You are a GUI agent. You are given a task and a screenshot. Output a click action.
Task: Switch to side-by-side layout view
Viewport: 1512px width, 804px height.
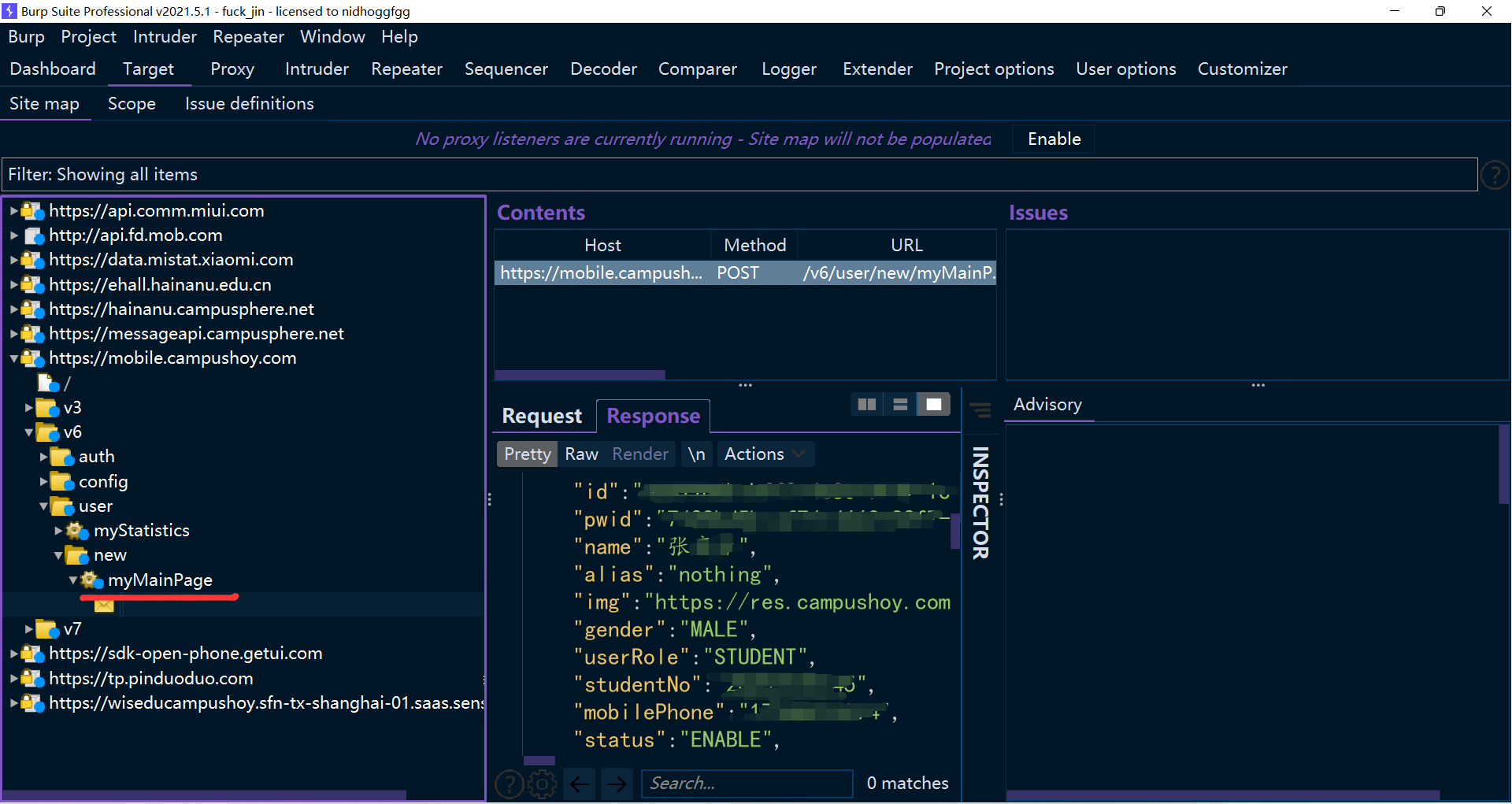coord(867,405)
